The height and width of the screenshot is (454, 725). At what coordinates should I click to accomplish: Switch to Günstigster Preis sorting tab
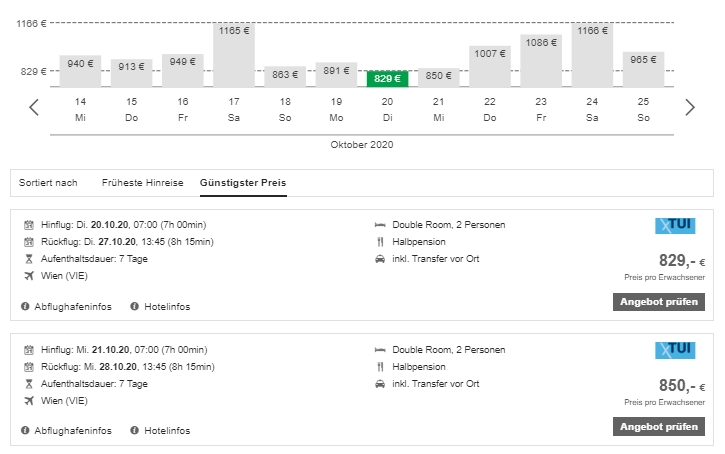click(x=243, y=183)
